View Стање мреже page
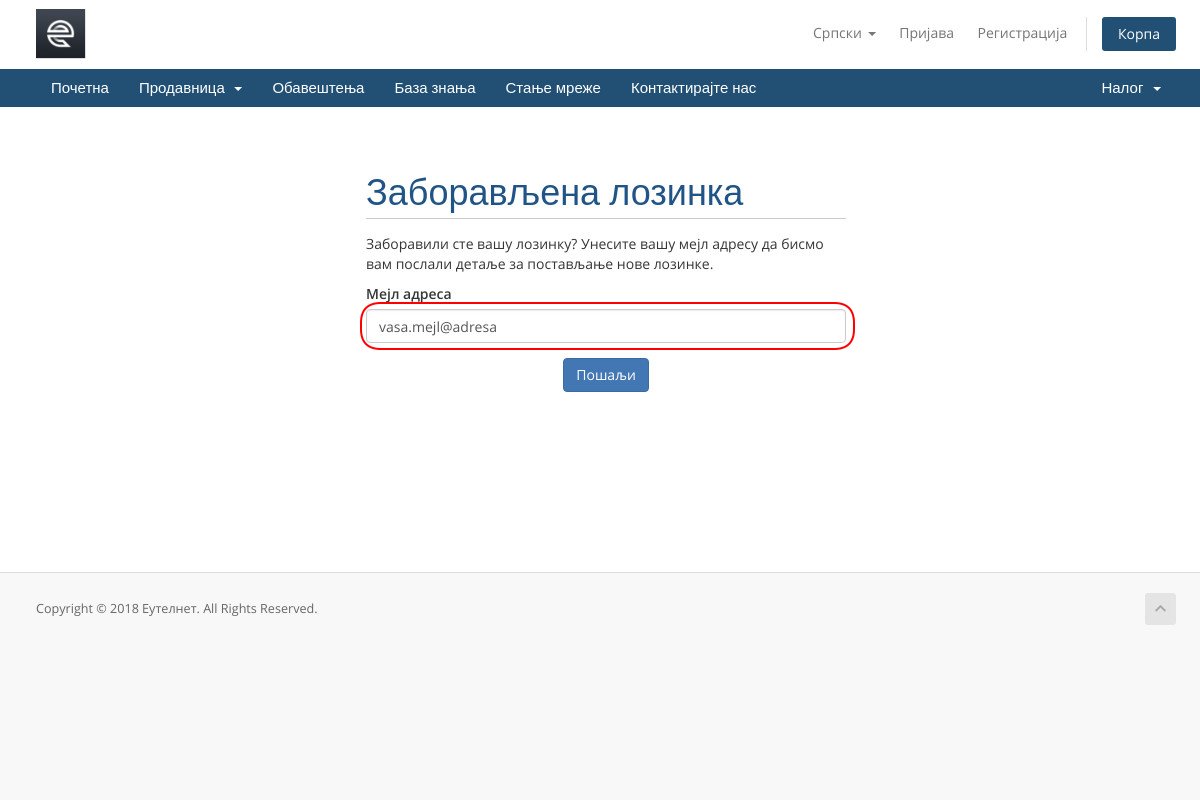The width and height of the screenshot is (1200, 800). pos(553,88)
